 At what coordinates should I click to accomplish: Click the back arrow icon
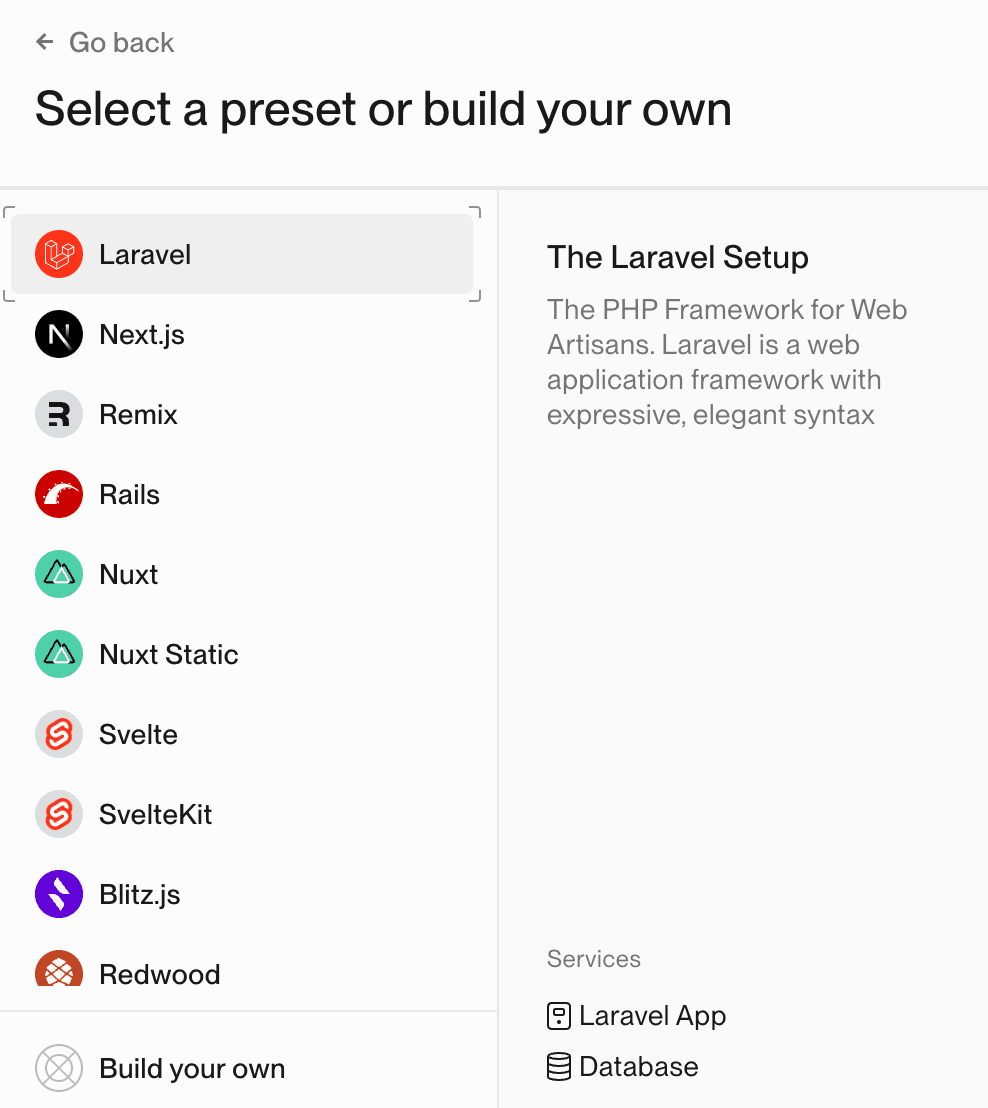[45, 42]
